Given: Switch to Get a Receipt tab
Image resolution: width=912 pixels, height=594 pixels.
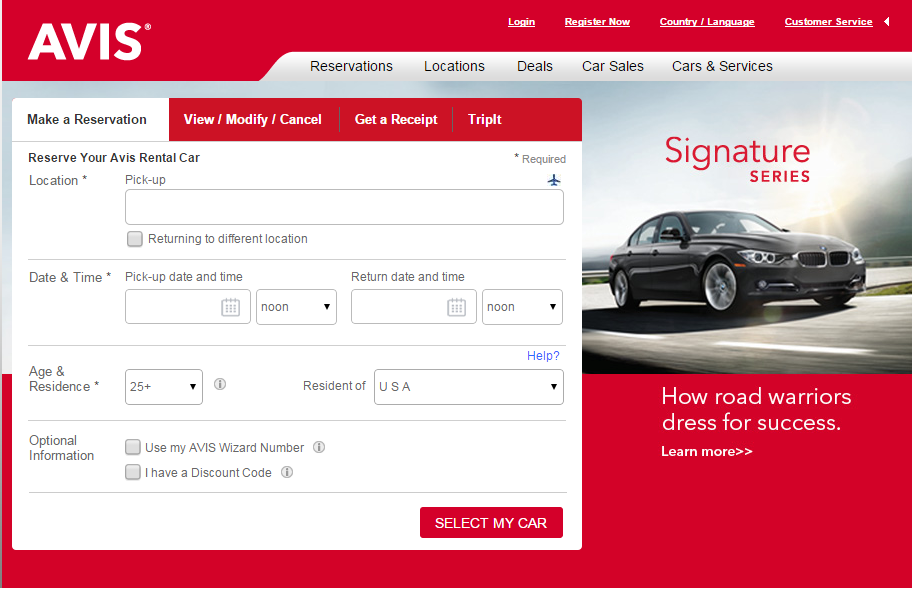Looking at the screenshot, I should (396, 119).
